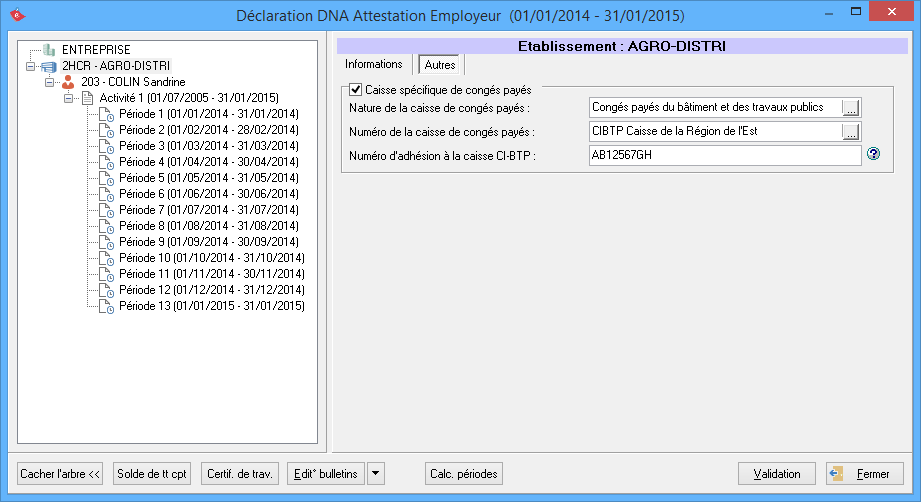The image size is (921, 502).
Task: Click the 2HCR - AGRO-DISTRI establishment icon
Action: tap(49, 66)
